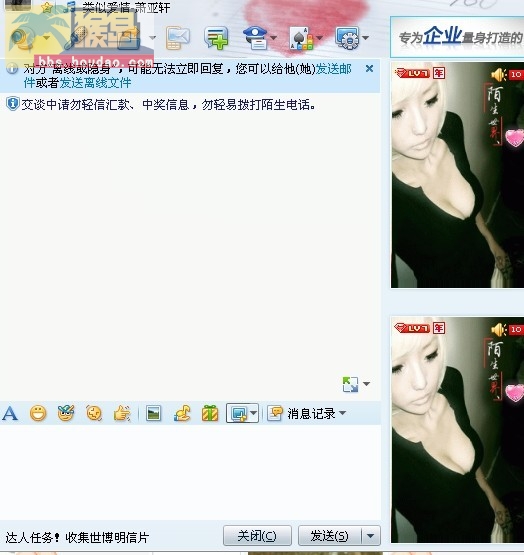Click the music note icon near the title
Image resolution: width=524 pixels, height=555 pixels.
click(x=70, y=7)
